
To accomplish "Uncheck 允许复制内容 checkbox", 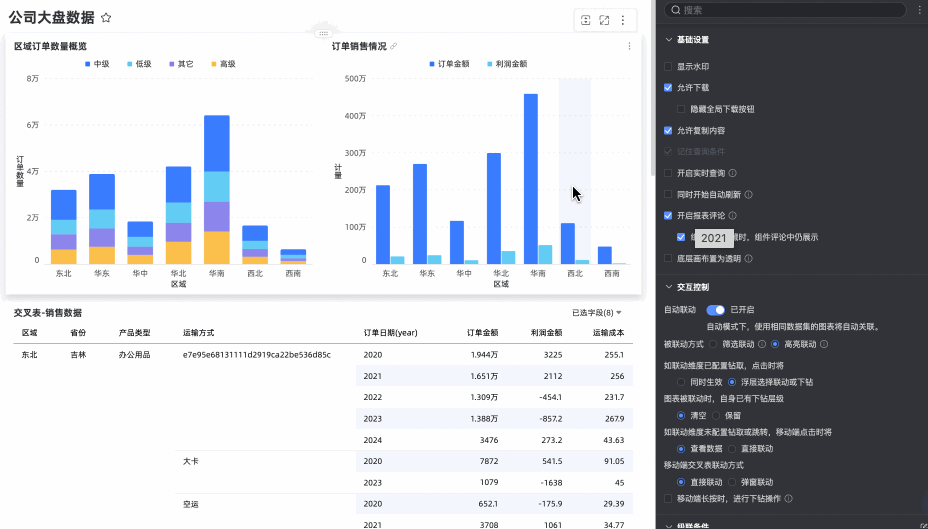I will (x=668, y=131).
